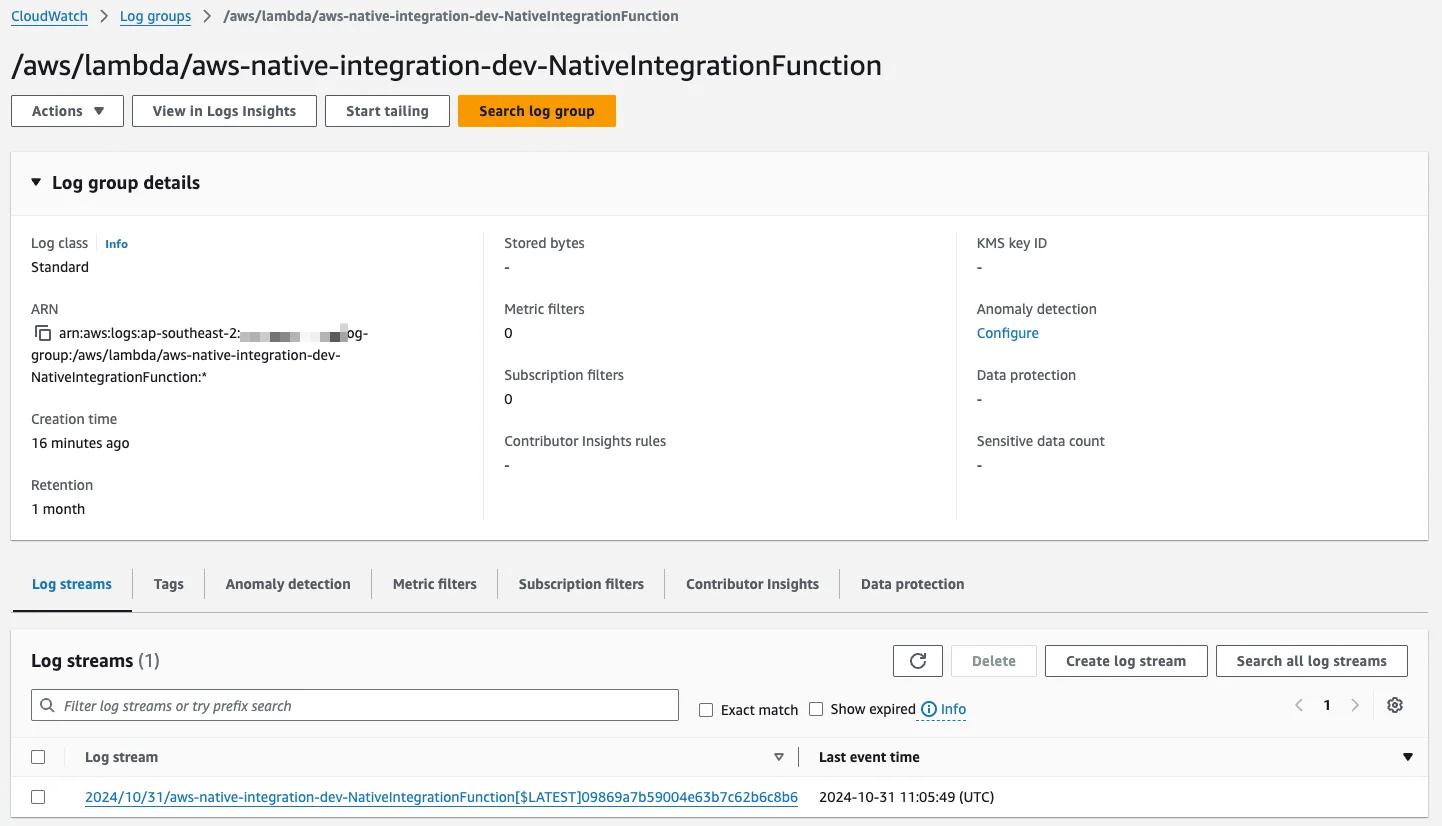This screenshot has height=826, width=1442.
Task: Enable the Exact match checkbox
Action: tap(706, 710)
